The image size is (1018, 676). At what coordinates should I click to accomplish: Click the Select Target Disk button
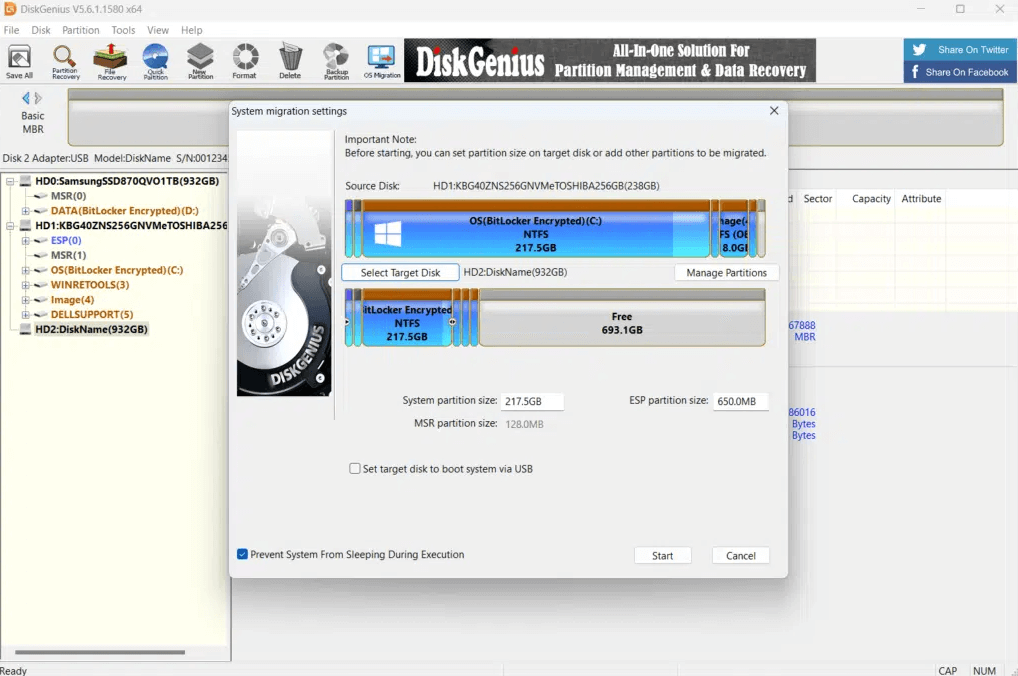pos(401,273)
